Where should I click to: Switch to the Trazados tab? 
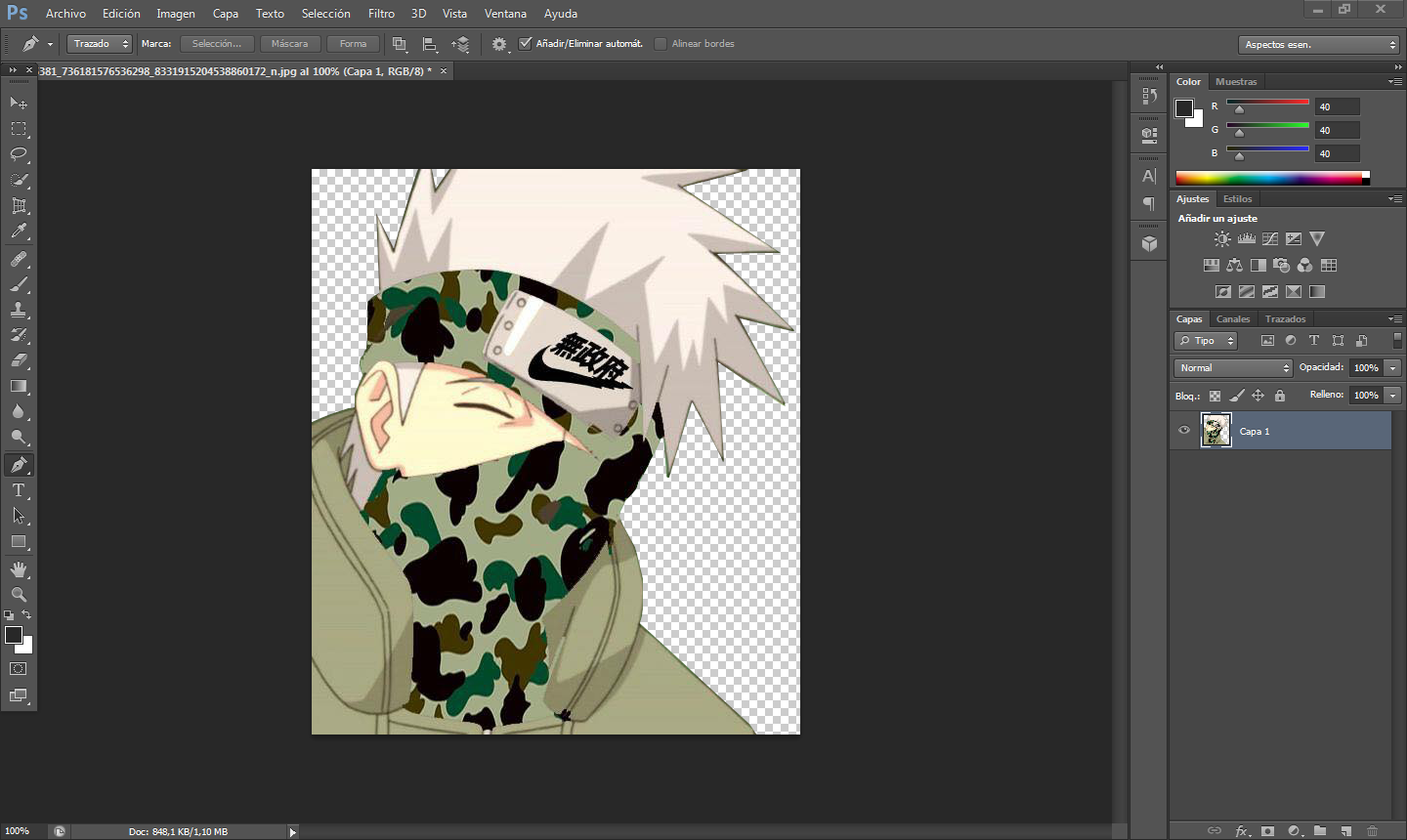[x=1285, y=319]
